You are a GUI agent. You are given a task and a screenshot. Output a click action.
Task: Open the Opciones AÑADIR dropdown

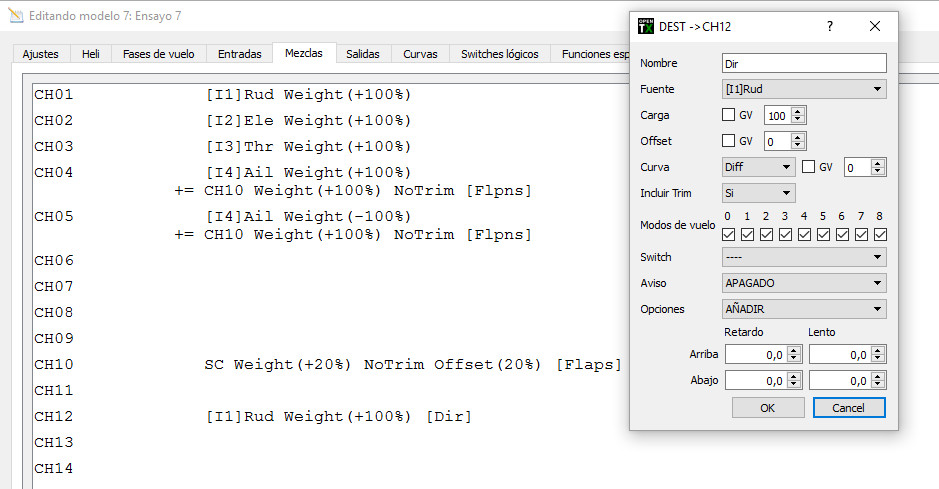coord(804,309)
